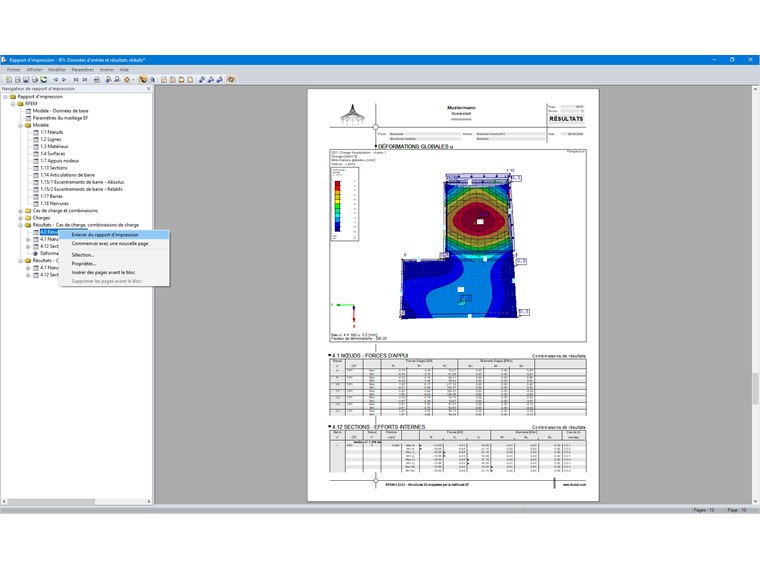Select Modèle - Données de base
The image size is (760, 570).
(x=61, y=111)
